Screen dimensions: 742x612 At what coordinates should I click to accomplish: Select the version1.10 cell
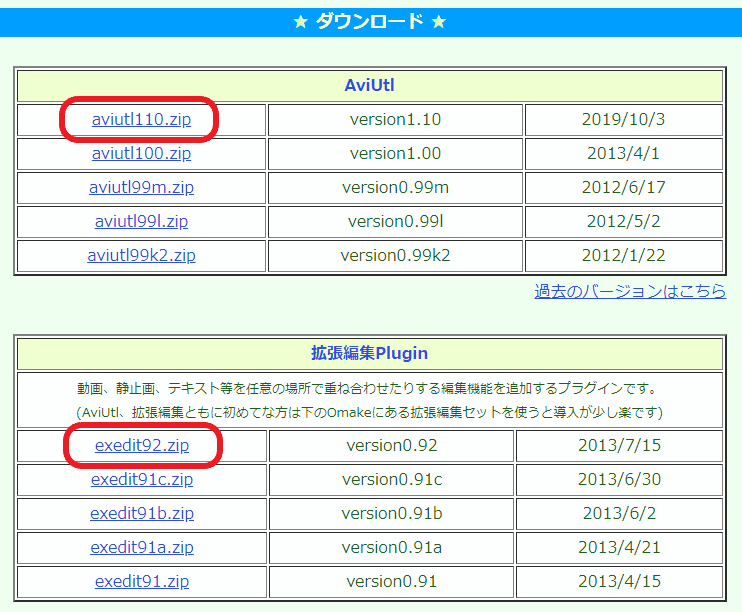395,119
